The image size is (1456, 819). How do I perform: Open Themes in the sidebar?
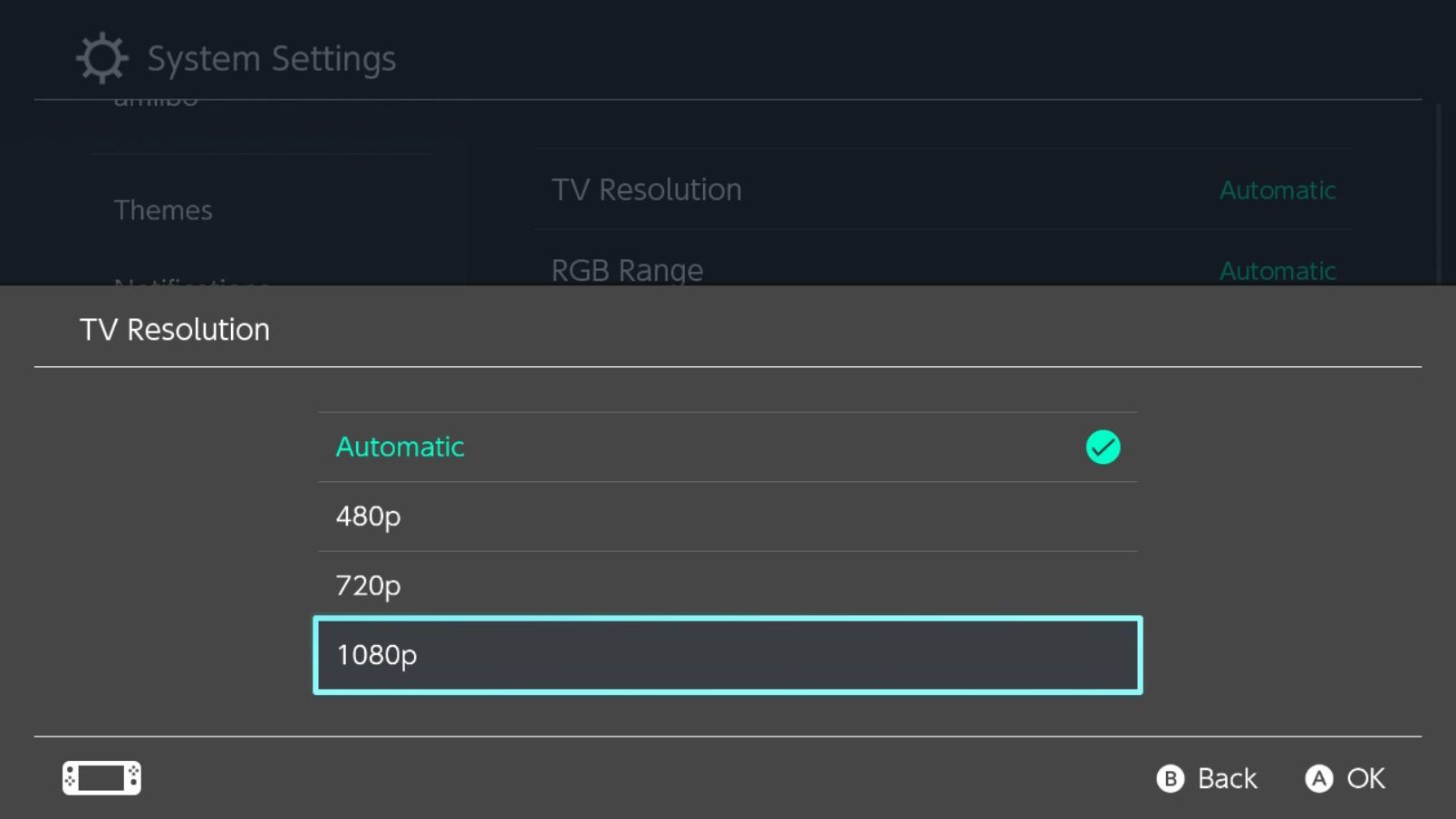tap(163, 210)
